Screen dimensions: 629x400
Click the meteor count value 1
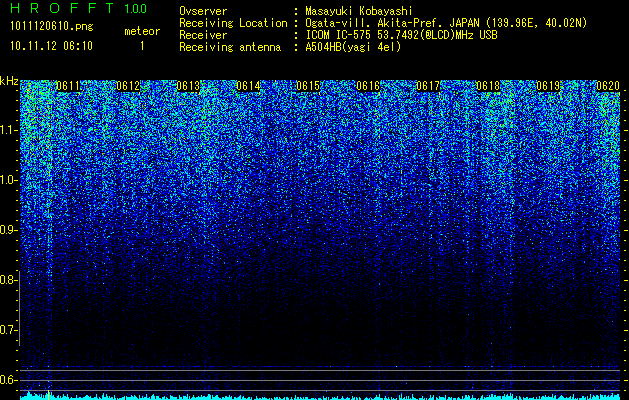(142, 46)
